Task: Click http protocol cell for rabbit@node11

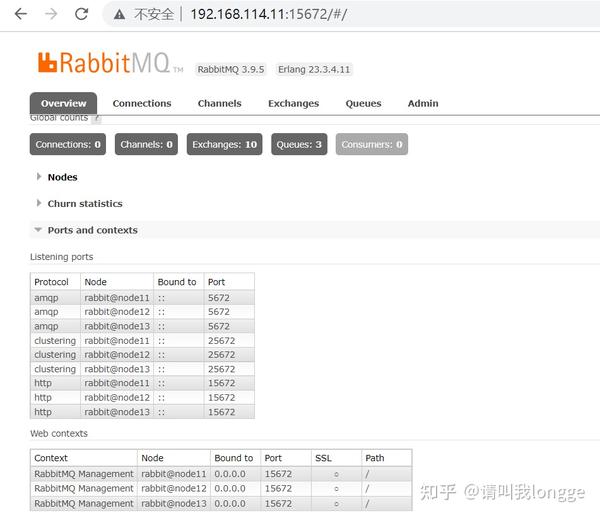Action: [x=43, y=383]
